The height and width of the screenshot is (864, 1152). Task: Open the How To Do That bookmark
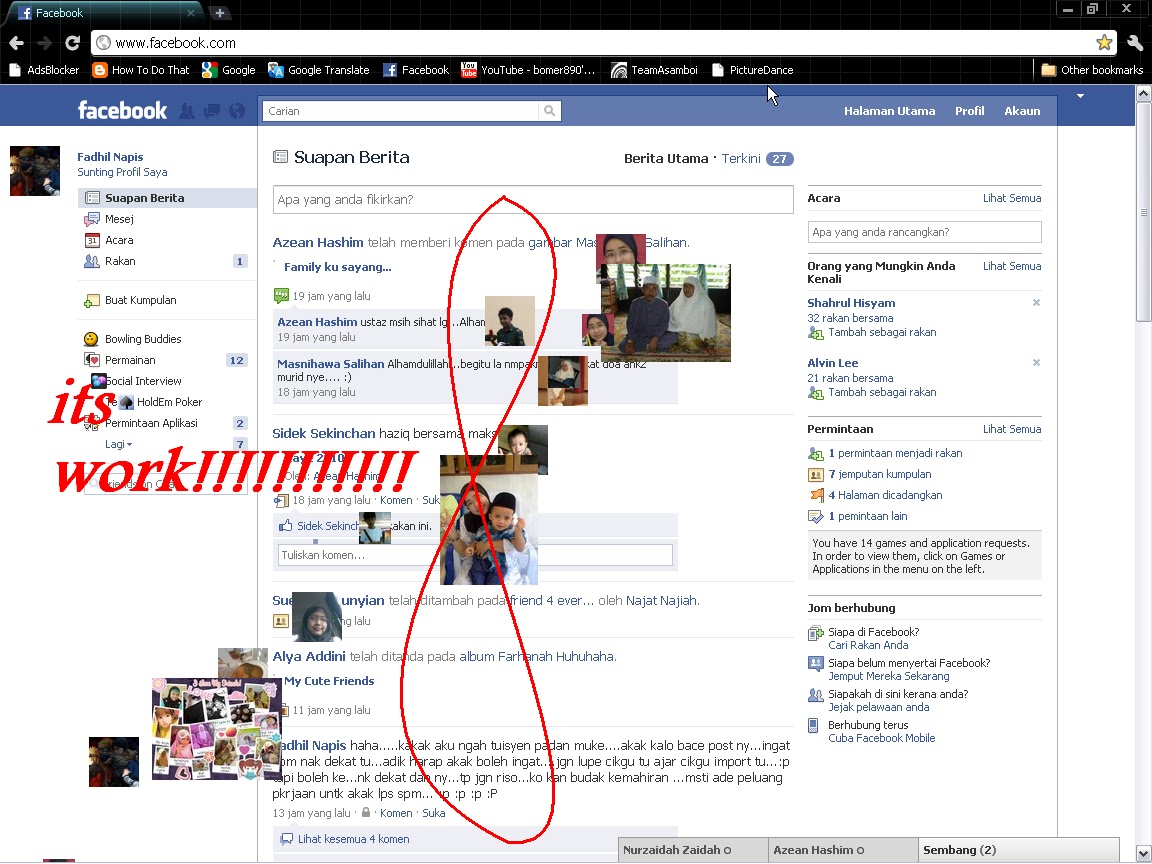click(141, 70)
